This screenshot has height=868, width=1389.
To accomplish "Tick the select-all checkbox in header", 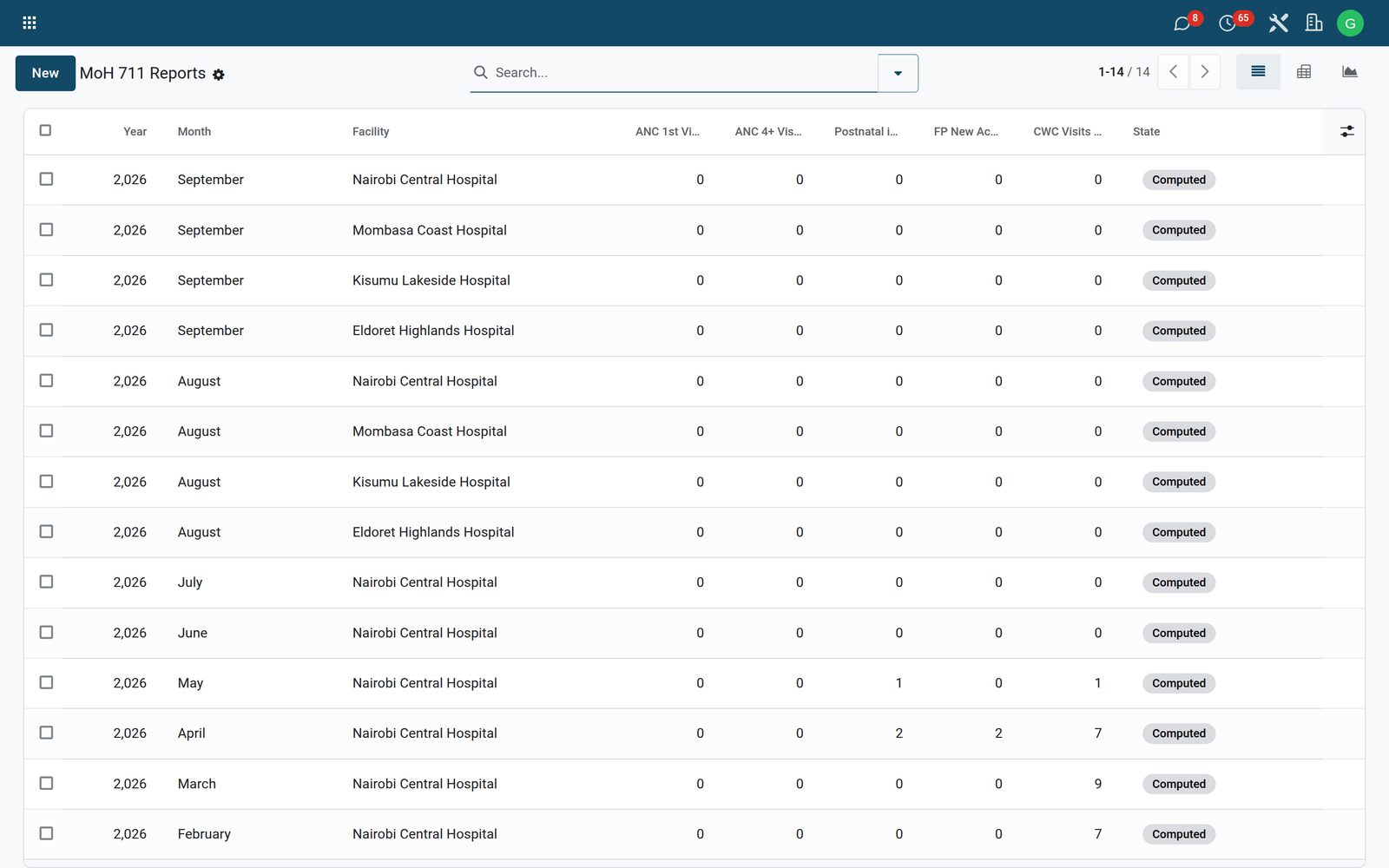I will 45,130.
